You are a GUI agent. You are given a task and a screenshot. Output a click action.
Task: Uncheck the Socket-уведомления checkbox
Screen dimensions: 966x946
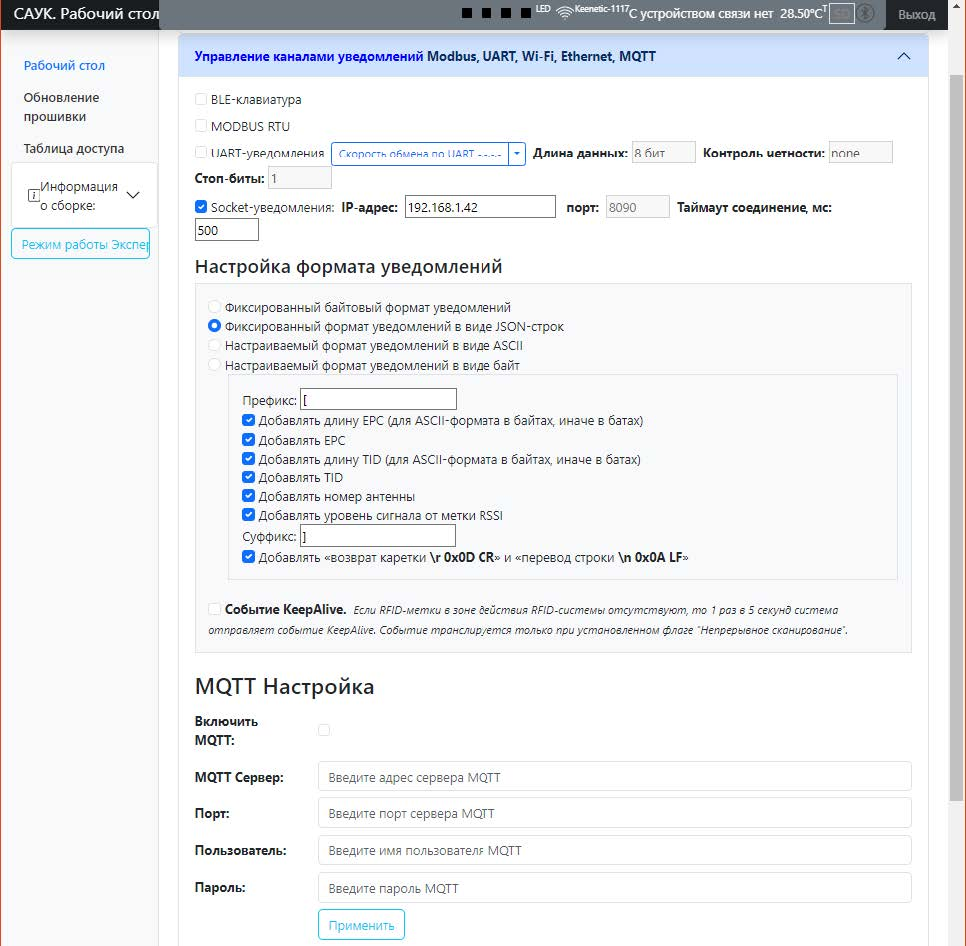(201, 207)
